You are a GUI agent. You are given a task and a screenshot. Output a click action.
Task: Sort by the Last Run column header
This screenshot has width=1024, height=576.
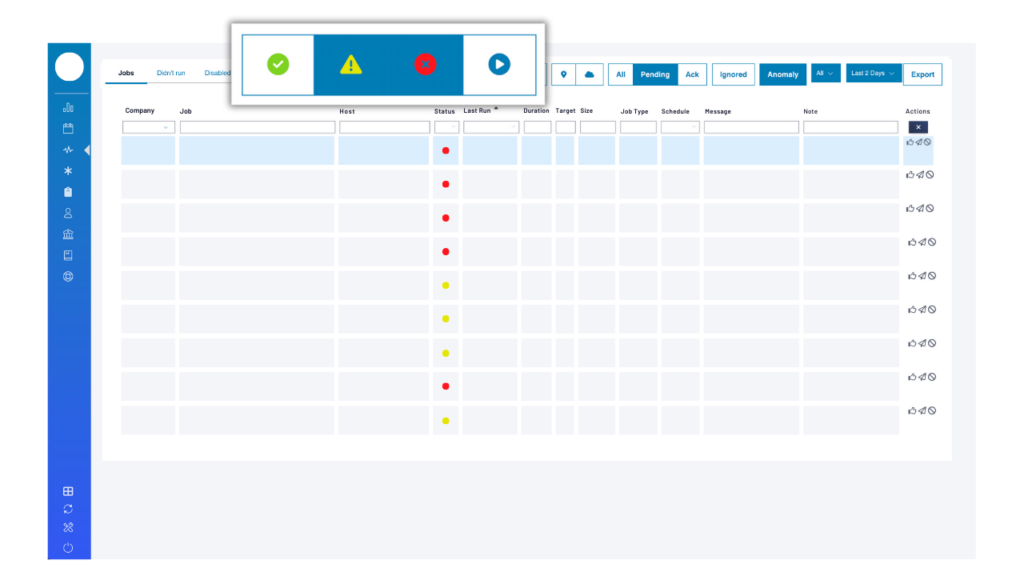(x=477, y=111)
